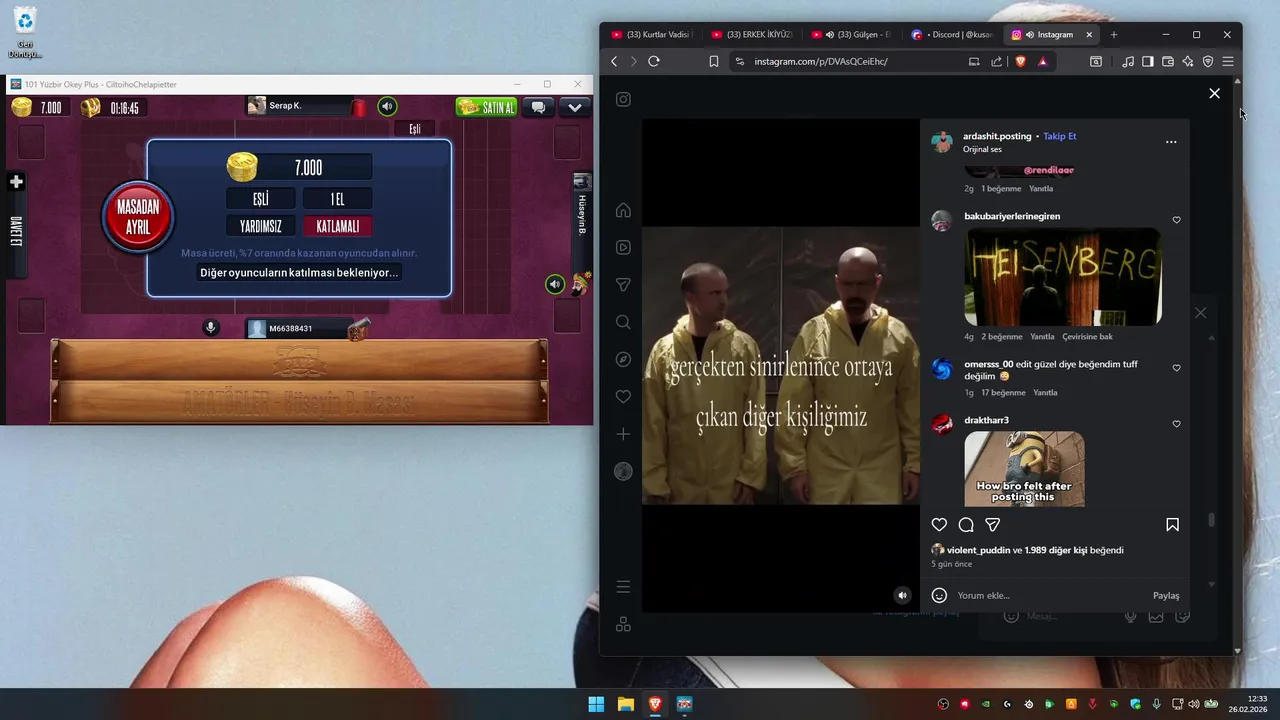
Task: Like draktharr3's comment
Action: [x=1176, y=424]
